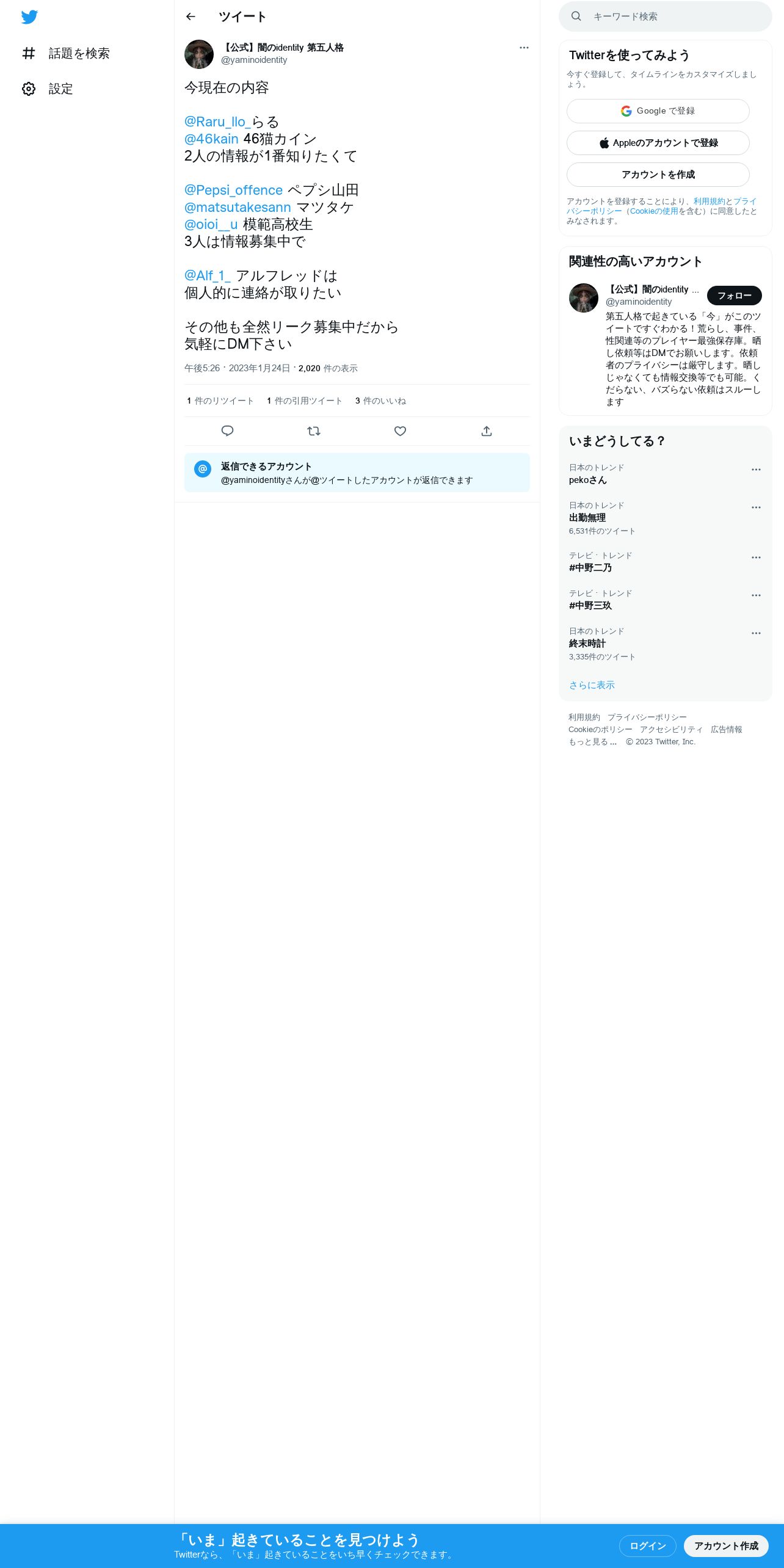The height and width of the screenshot is (1568, 784).
Task: Click the reply speech bubble icon
Action: tap(227, 431)
